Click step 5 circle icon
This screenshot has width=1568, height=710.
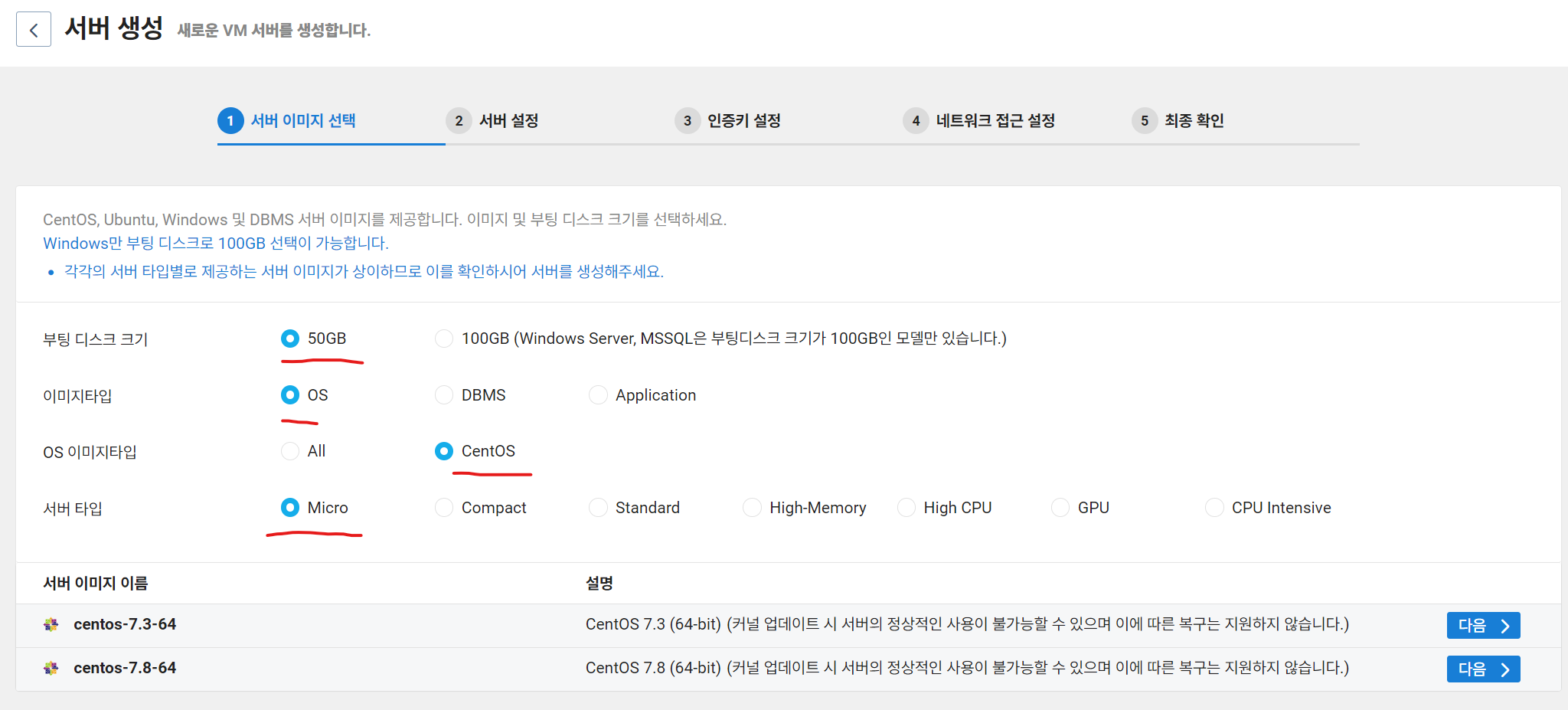point(1145,120)
